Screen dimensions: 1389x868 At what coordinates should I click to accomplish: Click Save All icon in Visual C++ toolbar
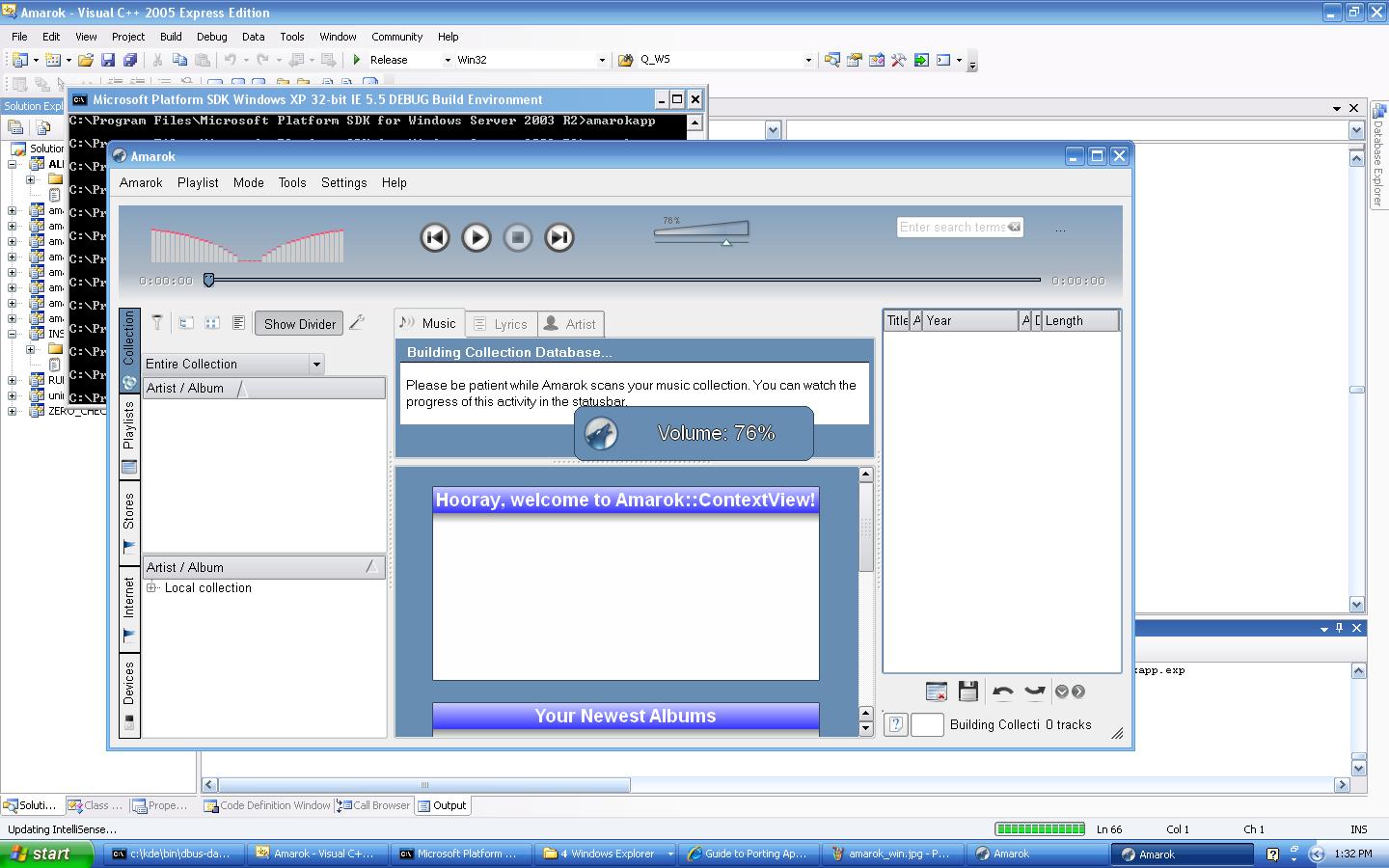tap(129, 60)
